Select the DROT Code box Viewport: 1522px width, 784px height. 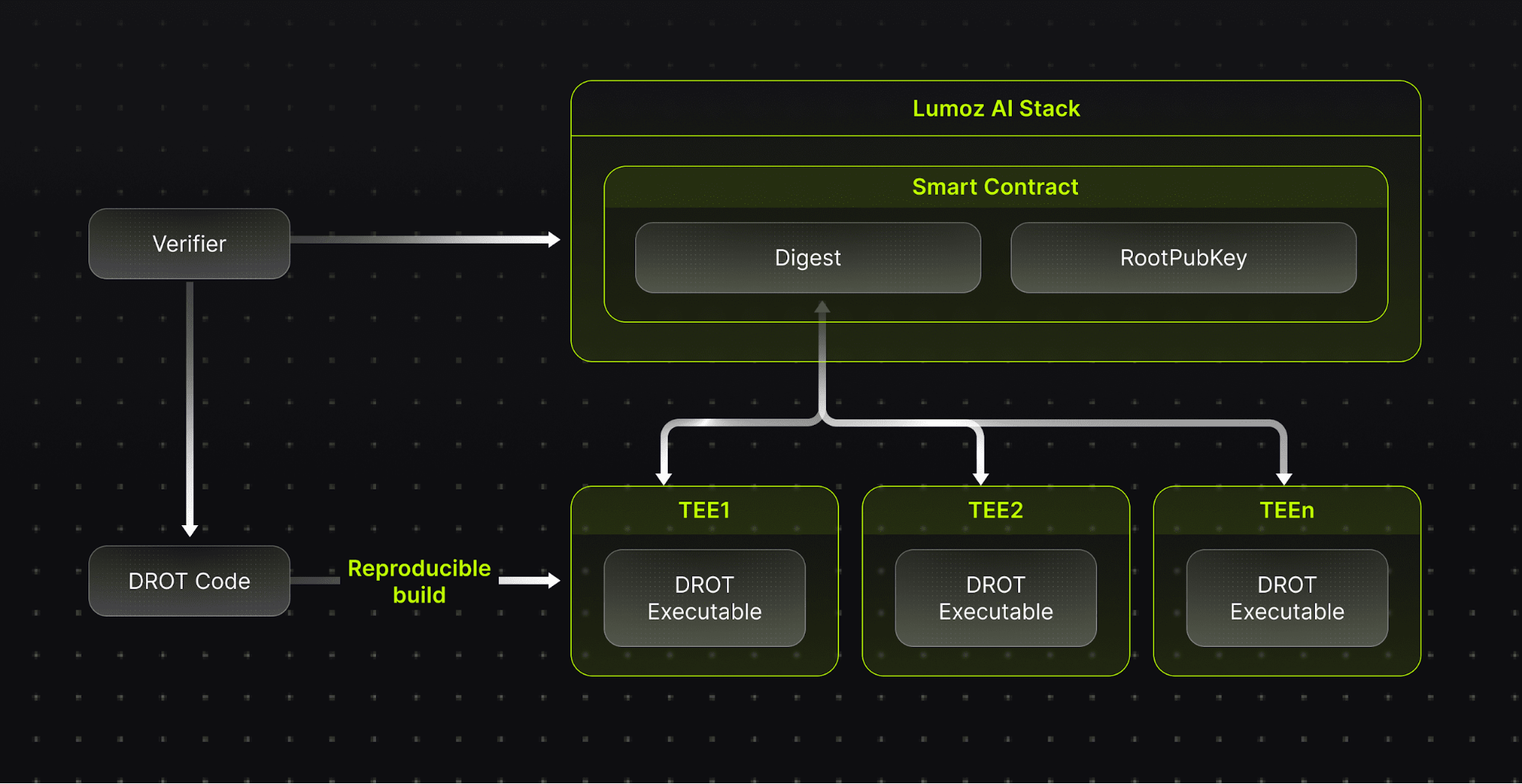189,581
